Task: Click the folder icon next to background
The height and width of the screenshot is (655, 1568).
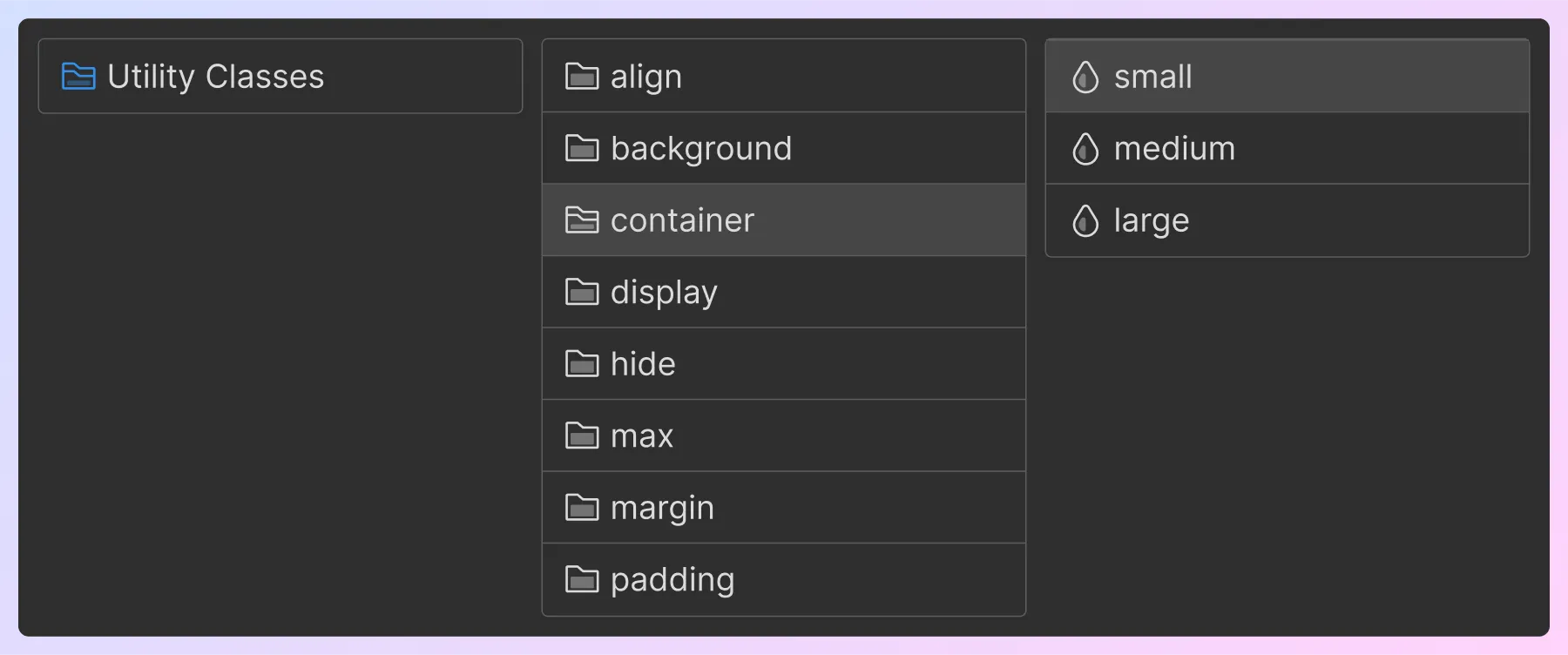Action: (582, 148)
